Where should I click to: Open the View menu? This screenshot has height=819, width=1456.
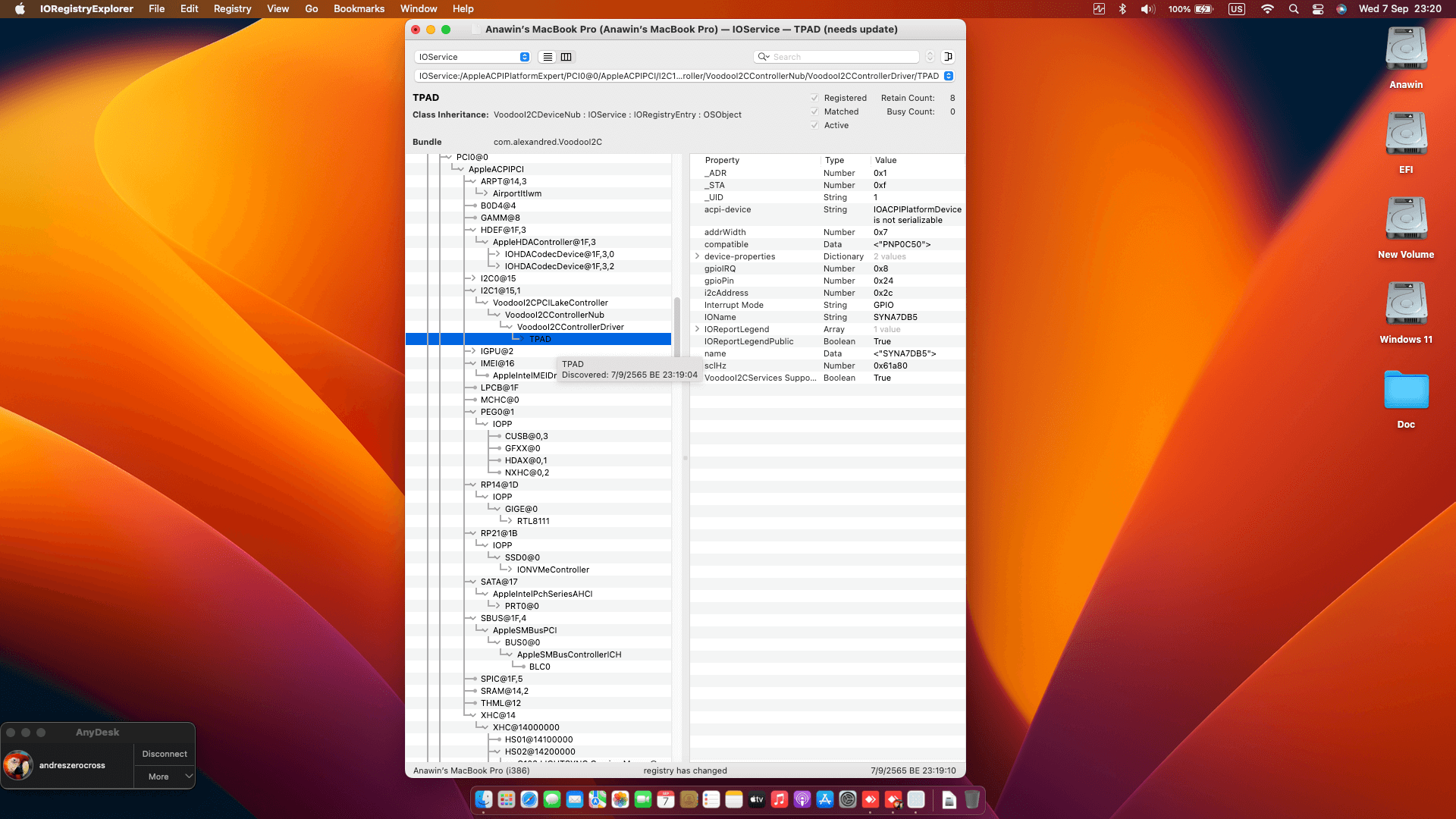278,9
